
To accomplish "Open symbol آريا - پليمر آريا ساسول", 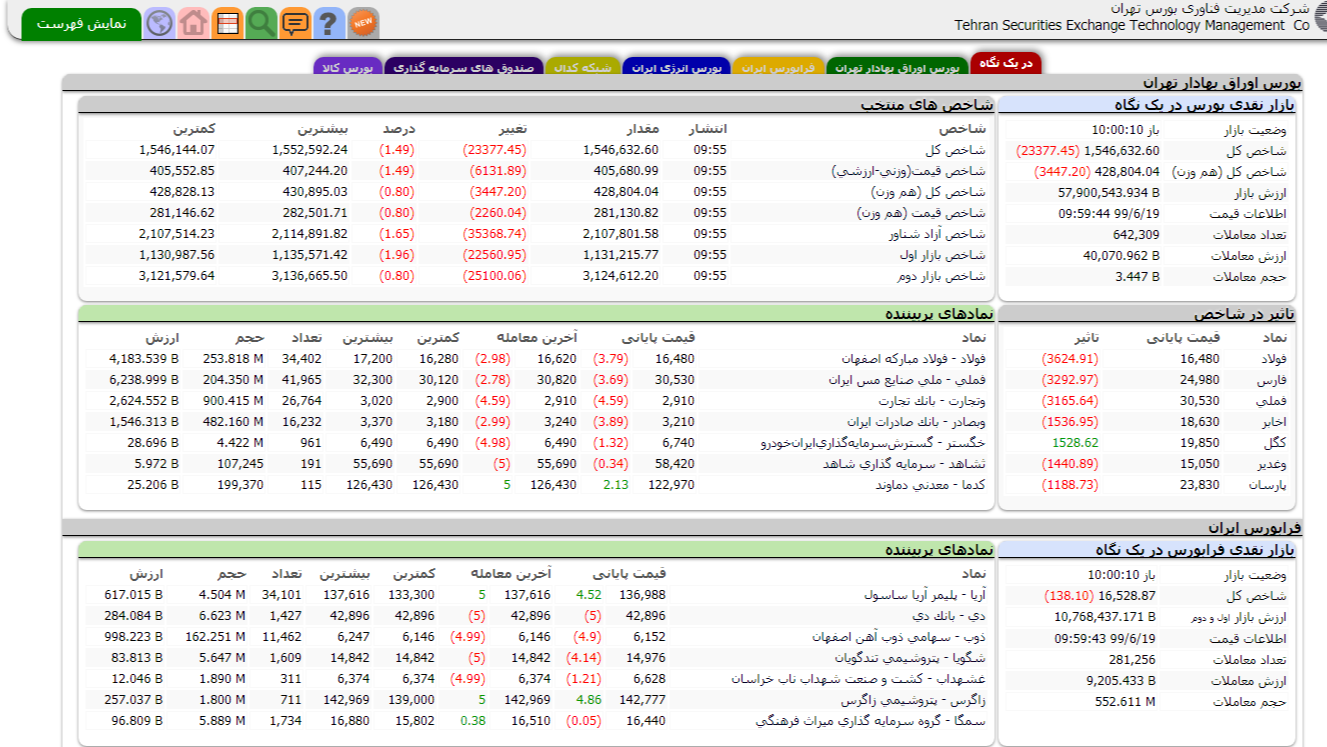I will click(925, 594).
